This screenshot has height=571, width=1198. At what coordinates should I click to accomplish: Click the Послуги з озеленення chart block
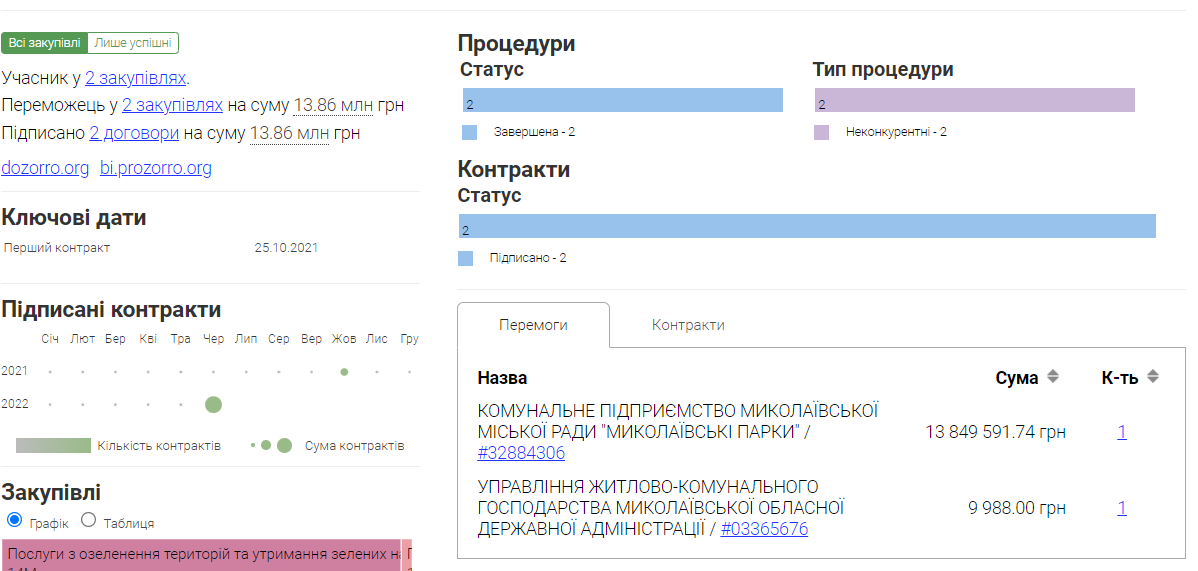[201, 555]
